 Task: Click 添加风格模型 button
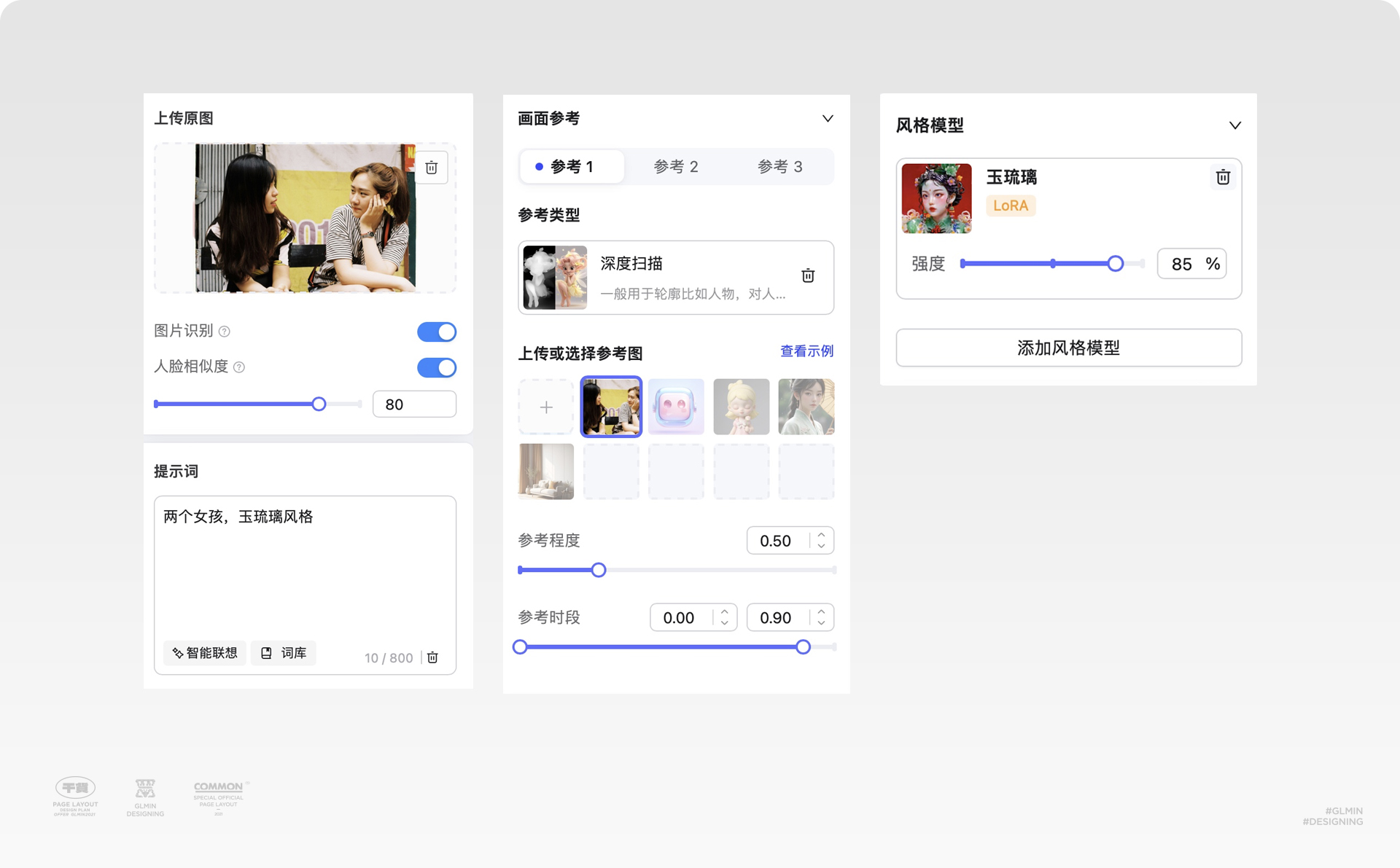tap(1068, 348)
